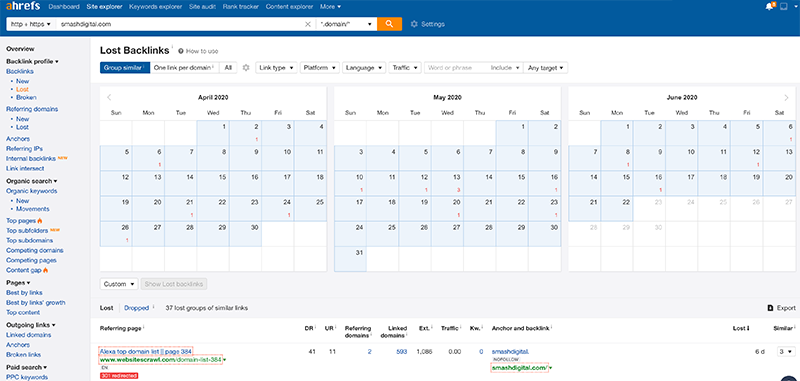The image size is (800, 381).
Task: Open the Any target dropdown
Action: (545, 68)
